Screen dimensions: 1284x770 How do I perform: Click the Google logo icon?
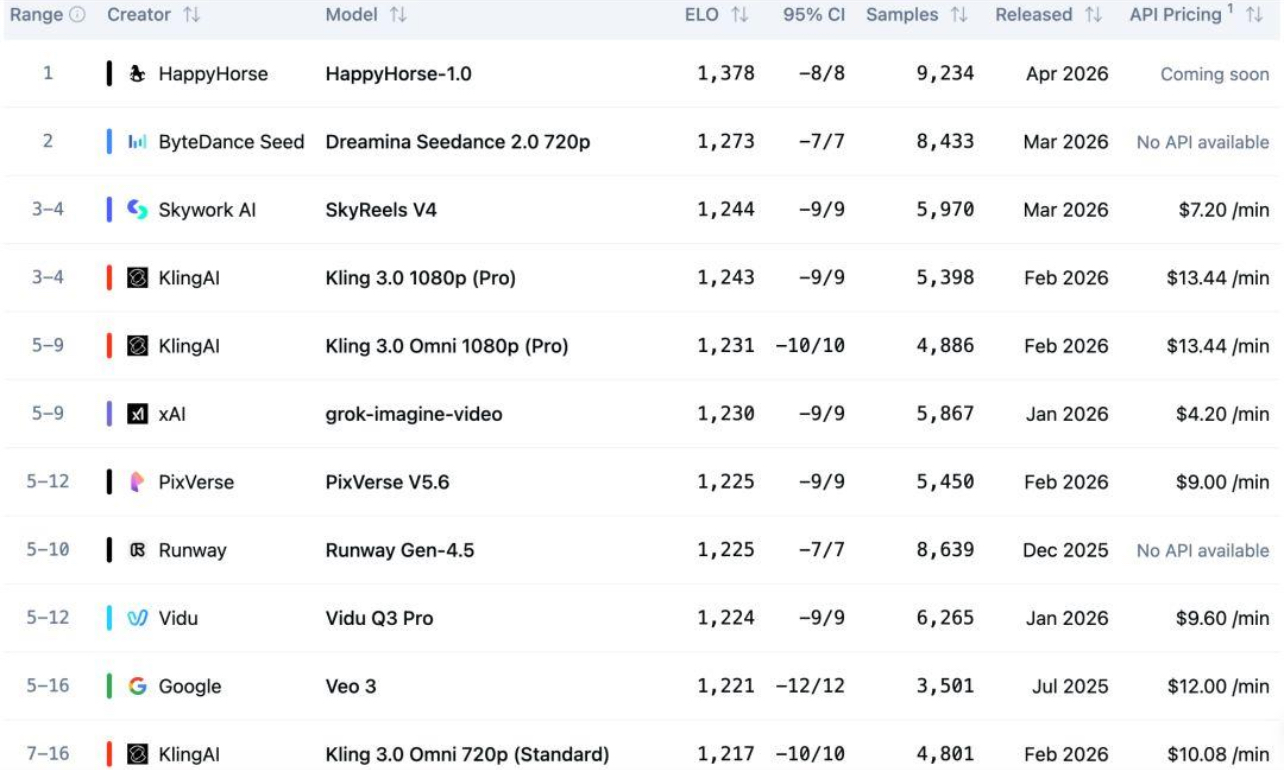click(136, 686)
